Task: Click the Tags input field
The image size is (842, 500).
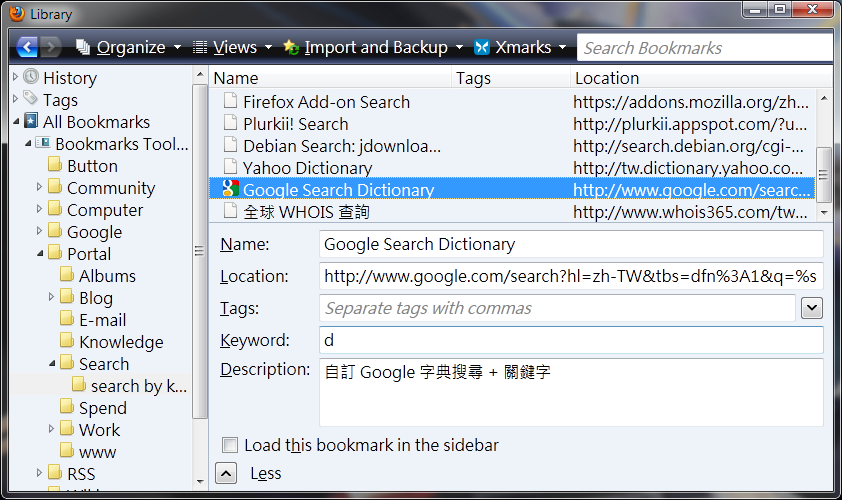Action: (557, 308)
